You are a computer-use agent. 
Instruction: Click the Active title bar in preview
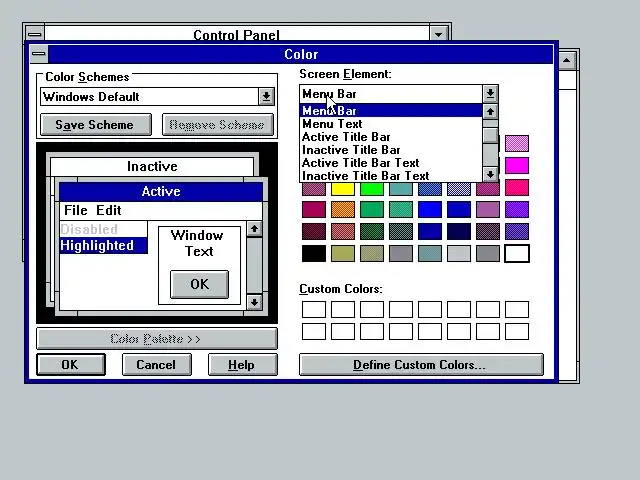click(161, 191)
